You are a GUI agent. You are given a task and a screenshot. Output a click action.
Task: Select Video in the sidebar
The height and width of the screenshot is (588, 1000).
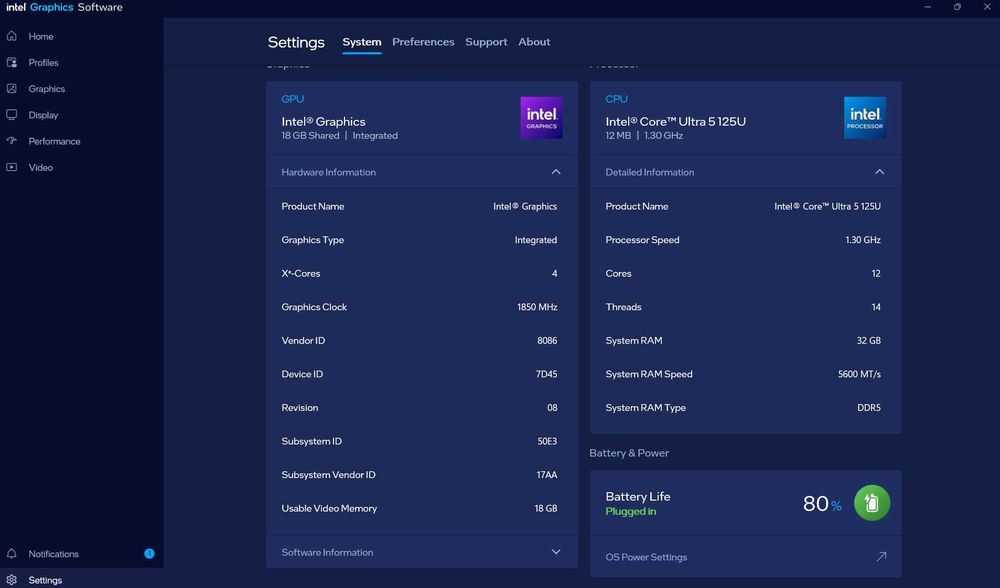[40, 167]
